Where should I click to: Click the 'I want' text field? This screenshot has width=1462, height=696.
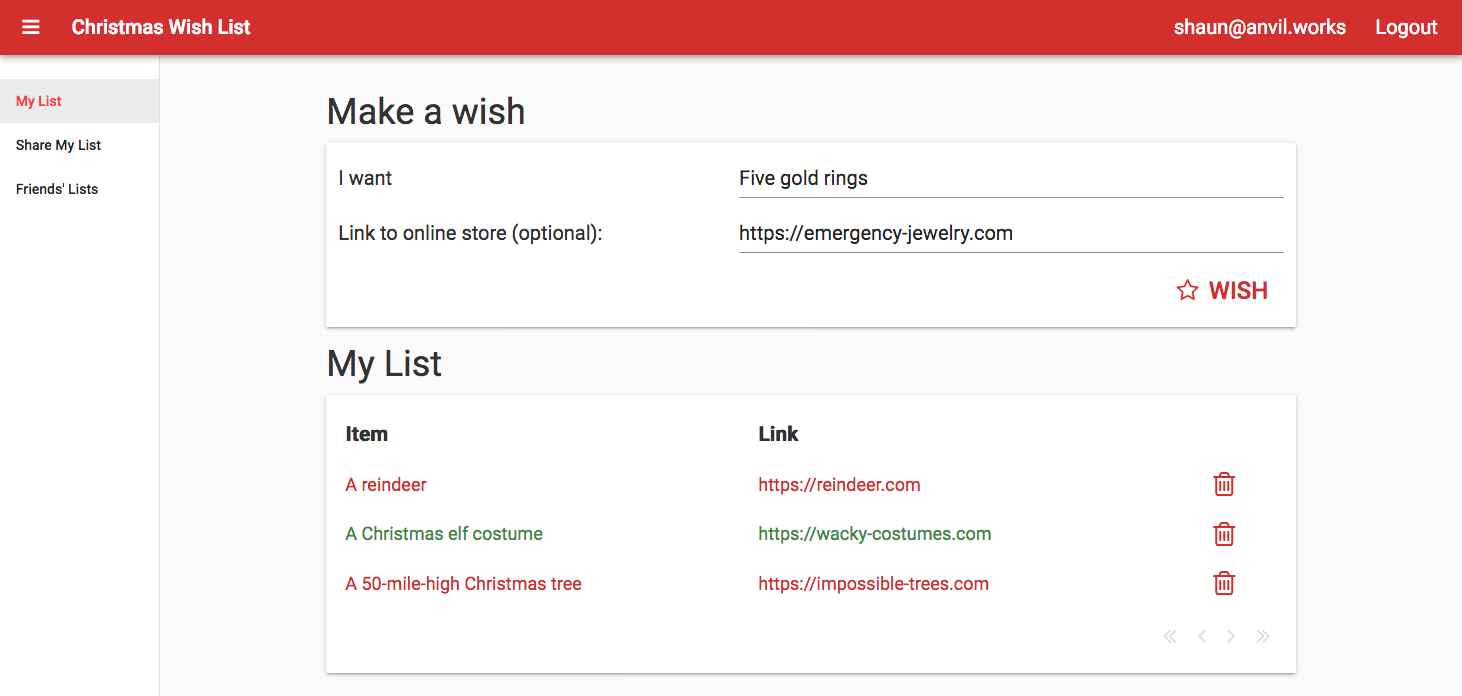(x=1010, y=179)
